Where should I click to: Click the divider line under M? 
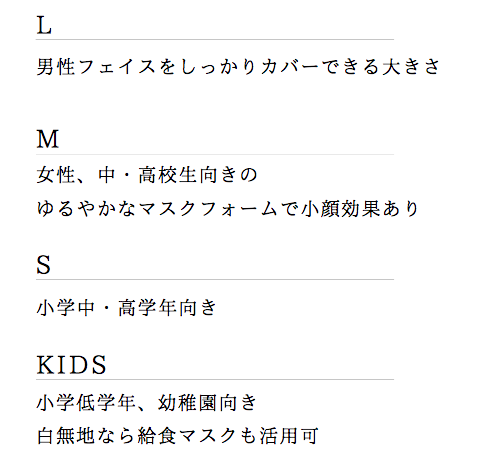tap(215, 154)
